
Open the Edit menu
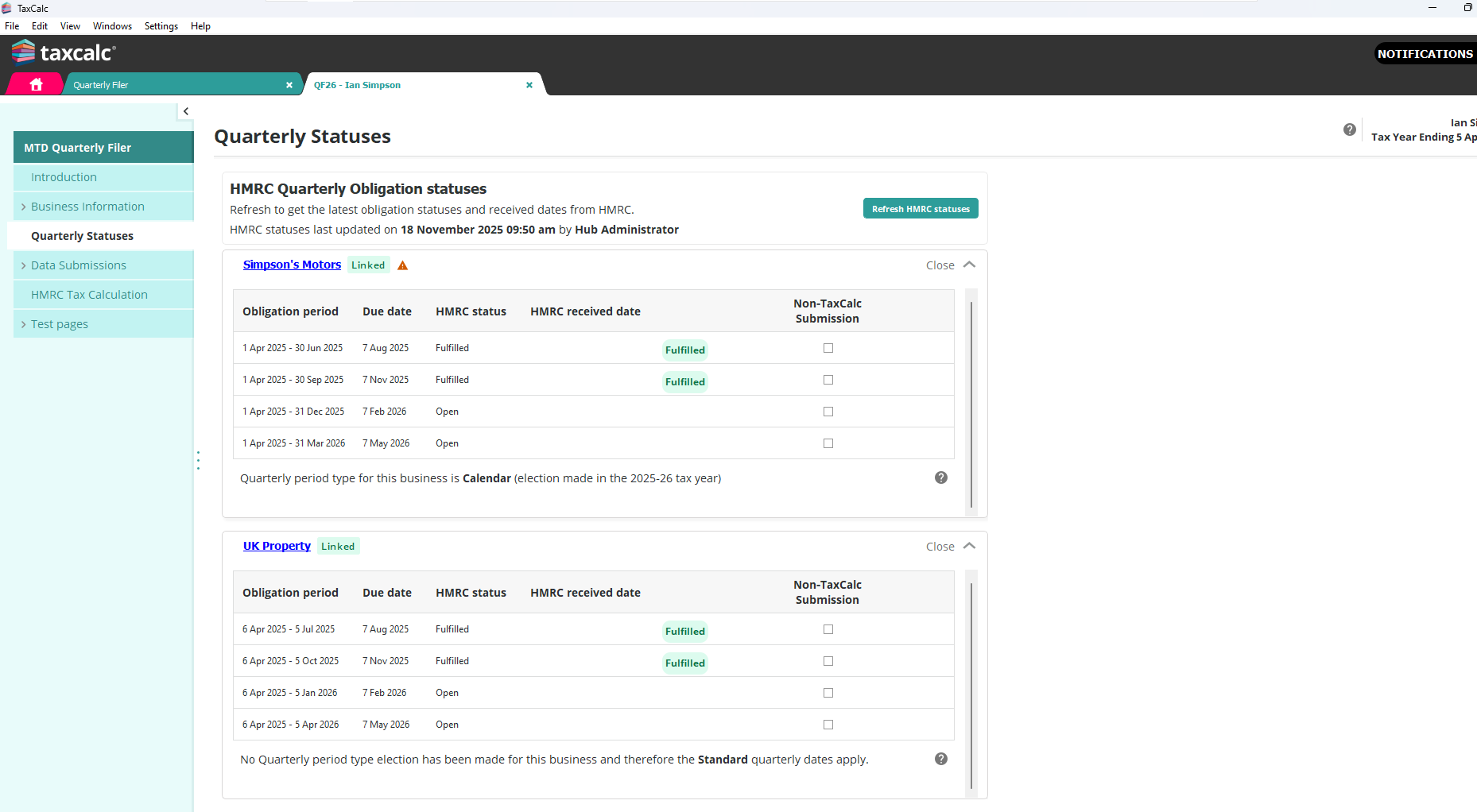[40, 26]
